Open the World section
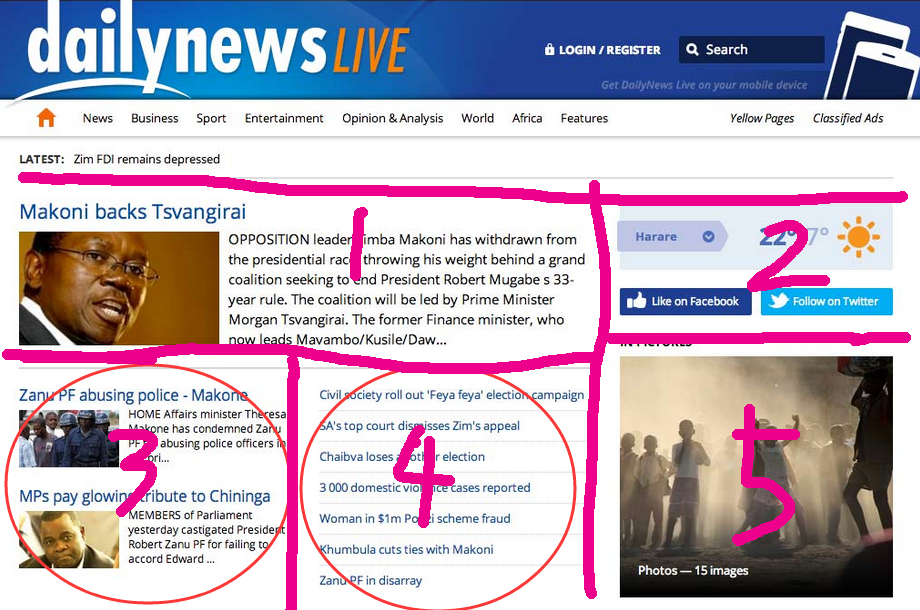This screenshot has height=610, width=920. [478, 118]
